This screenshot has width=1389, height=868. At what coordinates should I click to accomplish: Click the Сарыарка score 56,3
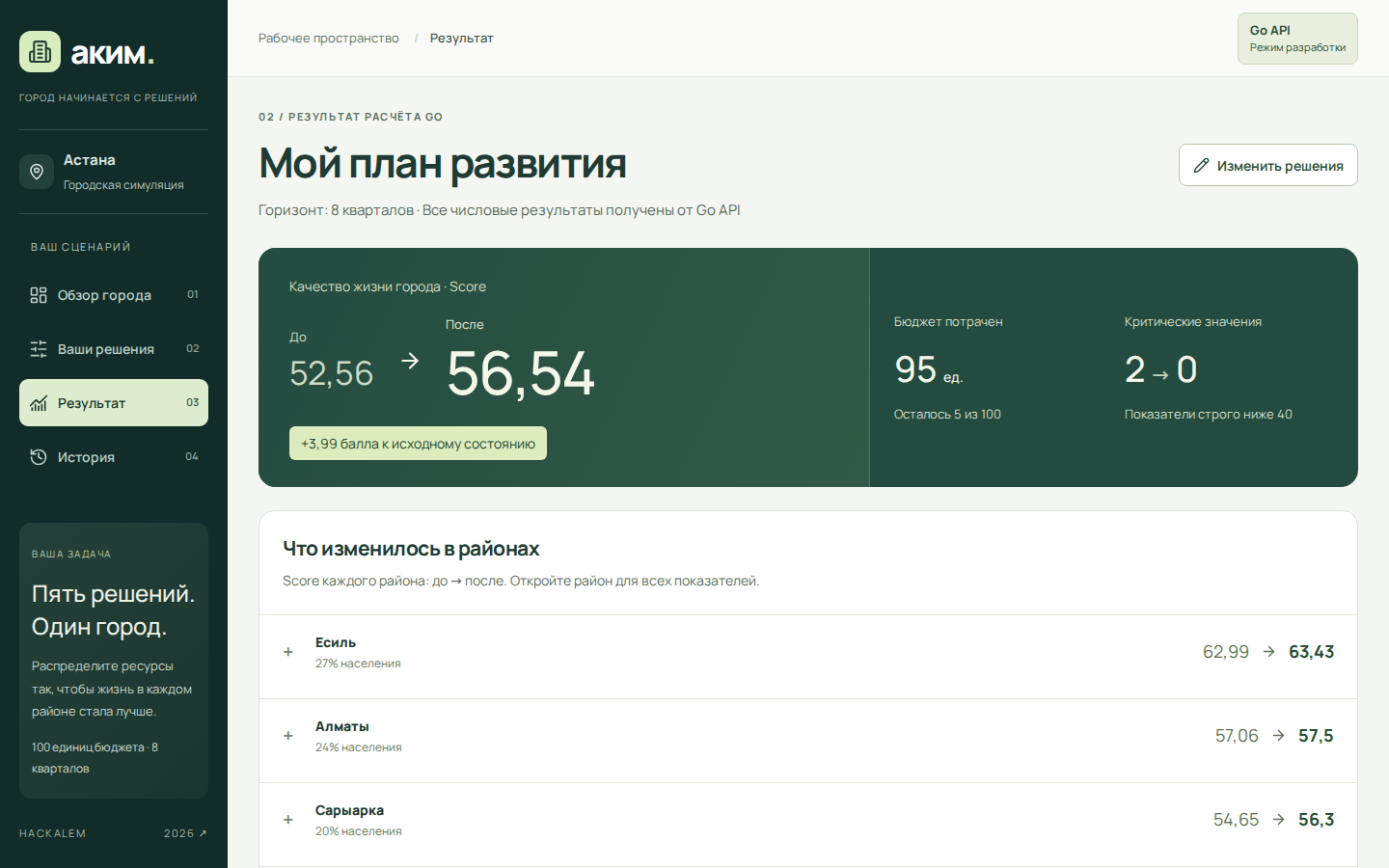point(1316,820)
